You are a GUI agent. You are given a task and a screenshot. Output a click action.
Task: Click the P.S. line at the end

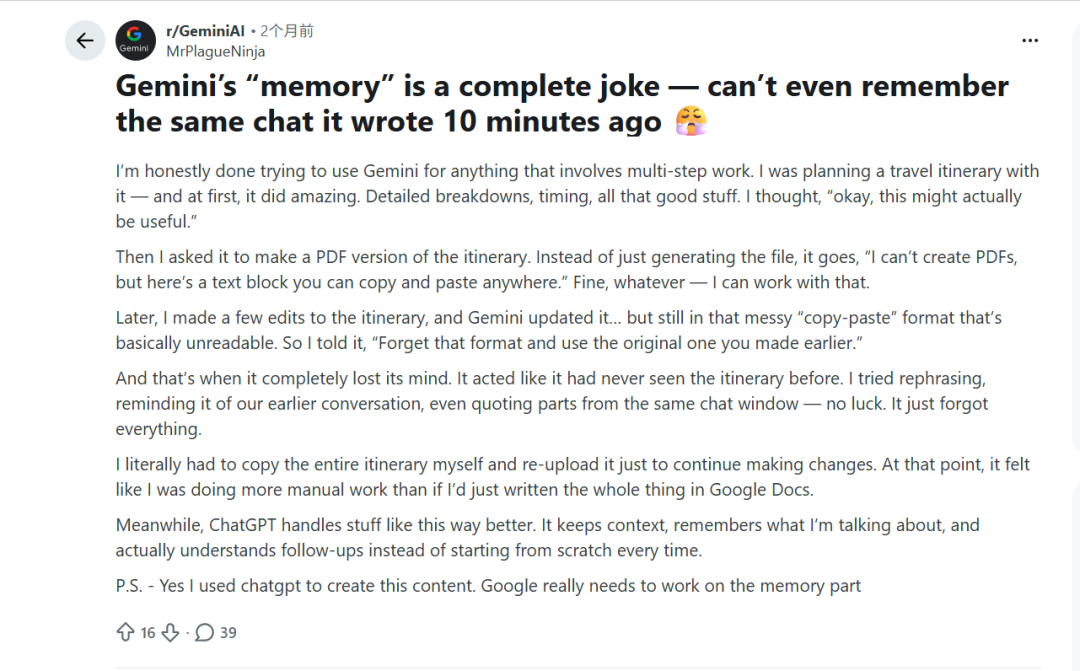point(488,586)
